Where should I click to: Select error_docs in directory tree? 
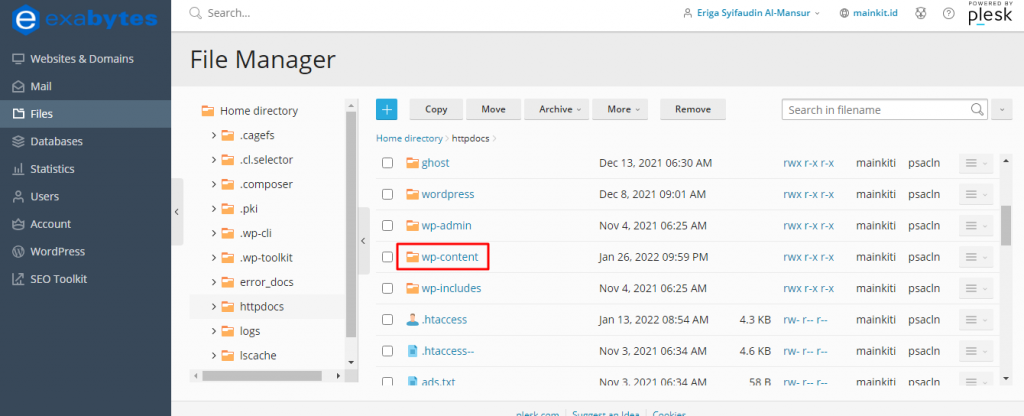click(x=267, y=282)
